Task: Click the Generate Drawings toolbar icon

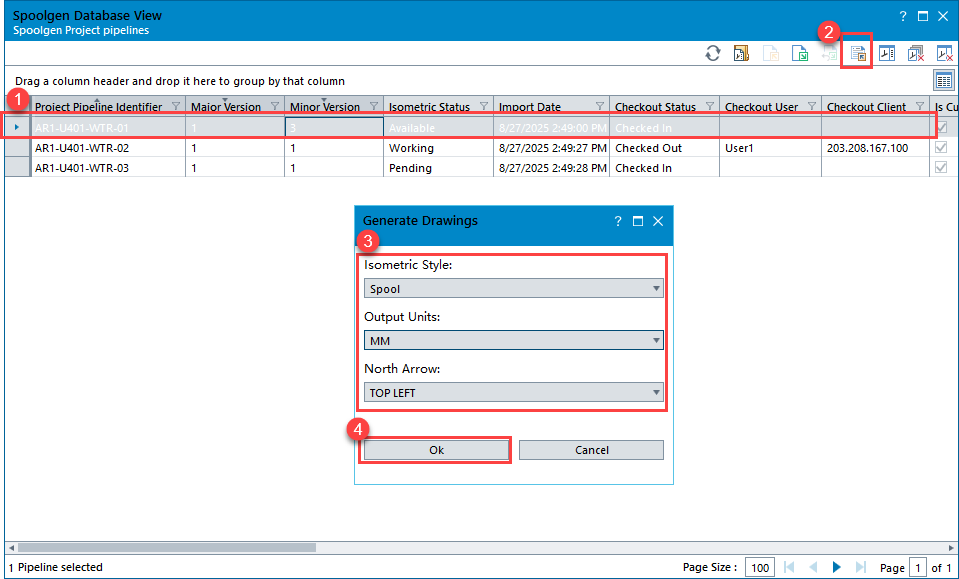Action: (857, 54)
